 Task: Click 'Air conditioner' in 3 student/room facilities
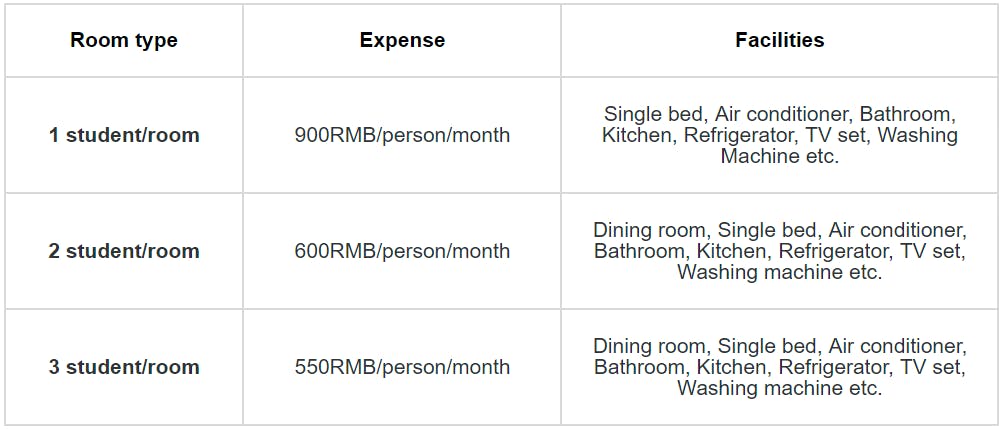[897, 346]
